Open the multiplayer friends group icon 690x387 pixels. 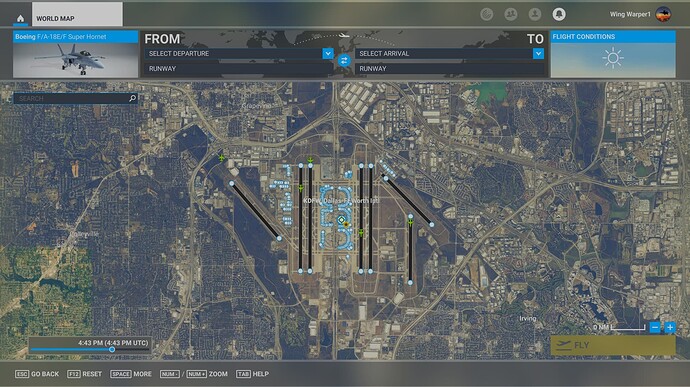(x=510, y=14)
